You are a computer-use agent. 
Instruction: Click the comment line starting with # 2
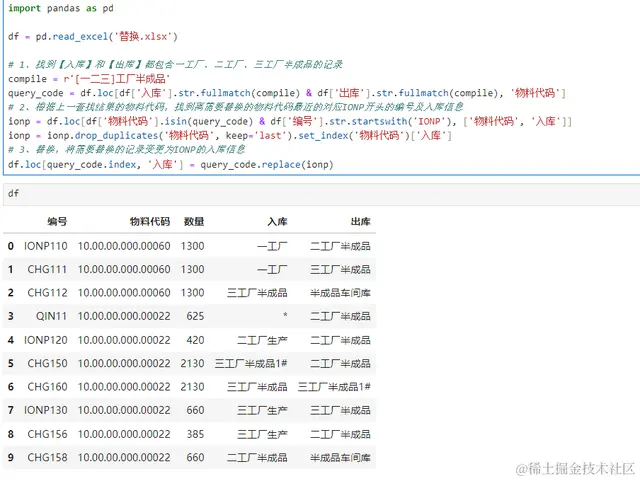tap(236, 107)
